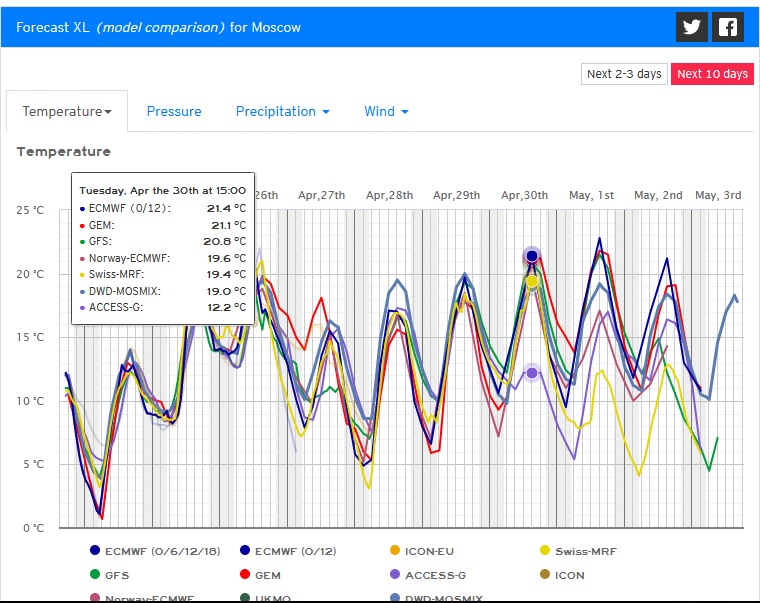Switch to the Pressure tab
760x603 pixels.
point(174,111)
